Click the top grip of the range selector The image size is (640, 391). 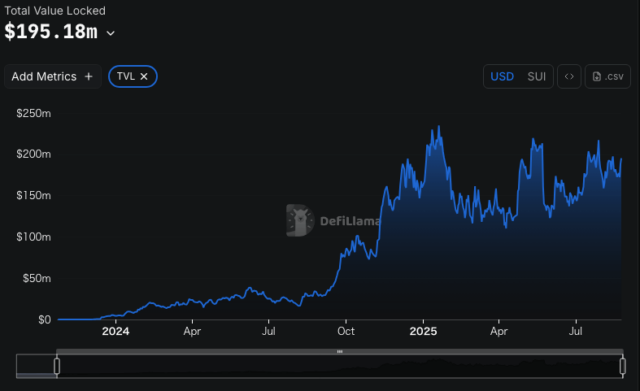(340, 351)
